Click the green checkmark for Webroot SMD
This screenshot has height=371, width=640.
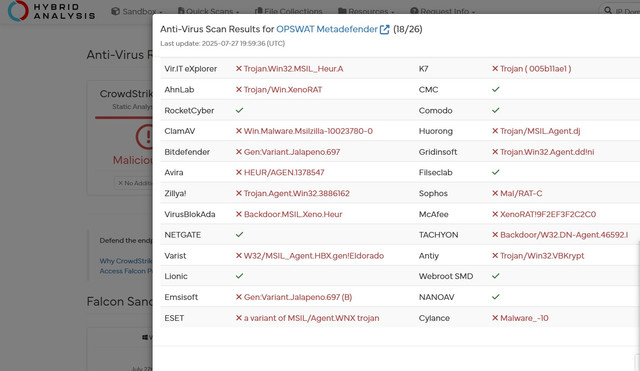(496, 276)
